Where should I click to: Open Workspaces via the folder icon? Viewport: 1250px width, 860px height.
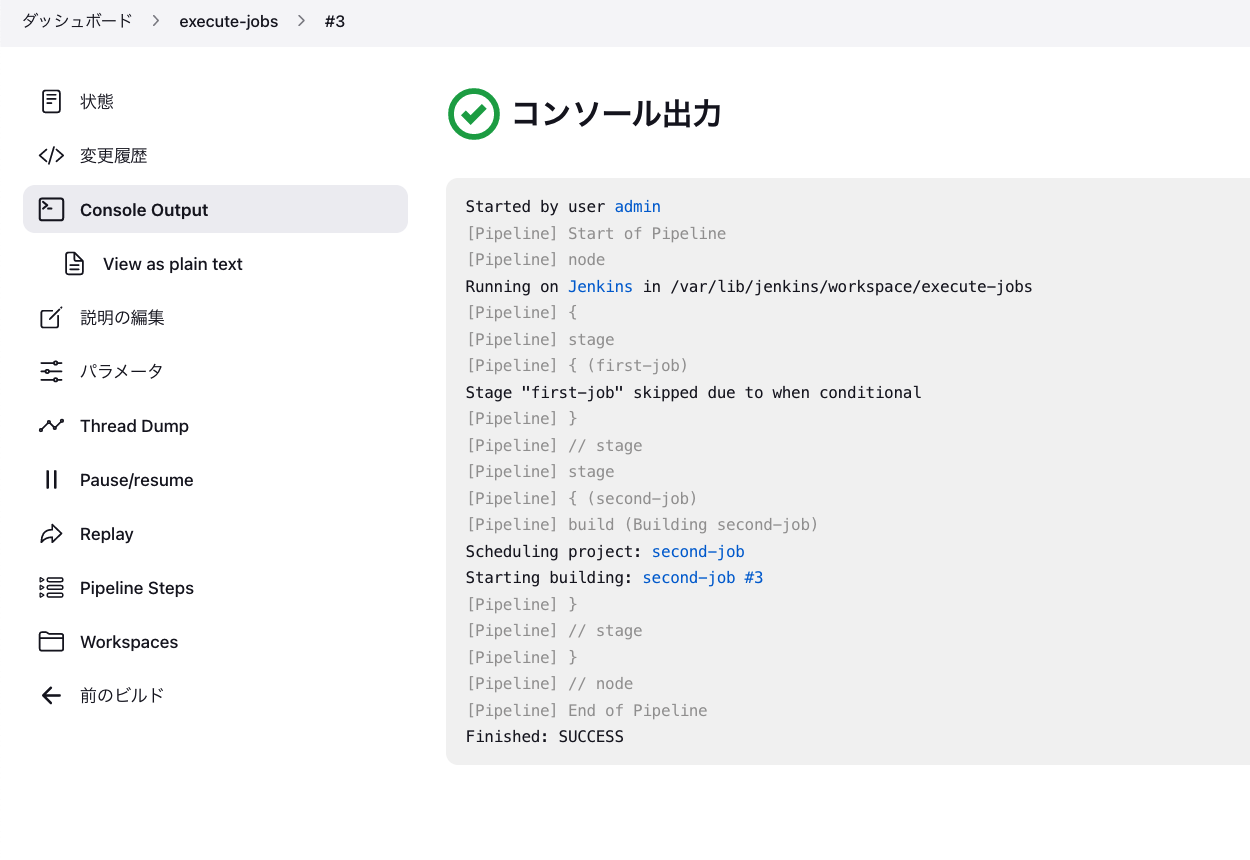click(x=51, y=641)
